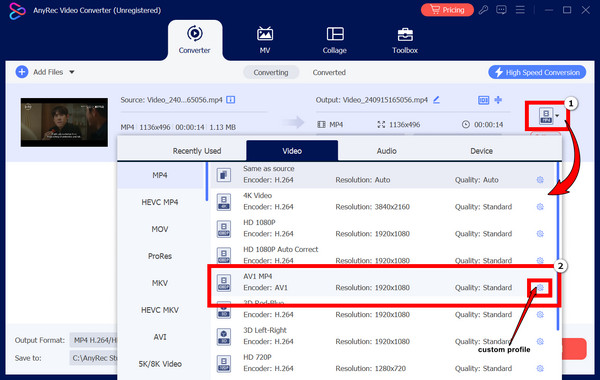Open the feedback chat icon

pos(501,10)
